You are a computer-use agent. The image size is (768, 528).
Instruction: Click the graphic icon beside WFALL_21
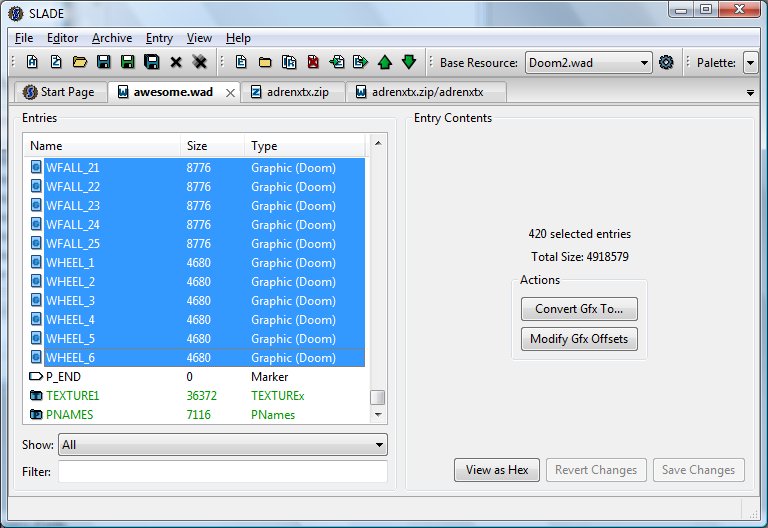(x=36, y=167)
